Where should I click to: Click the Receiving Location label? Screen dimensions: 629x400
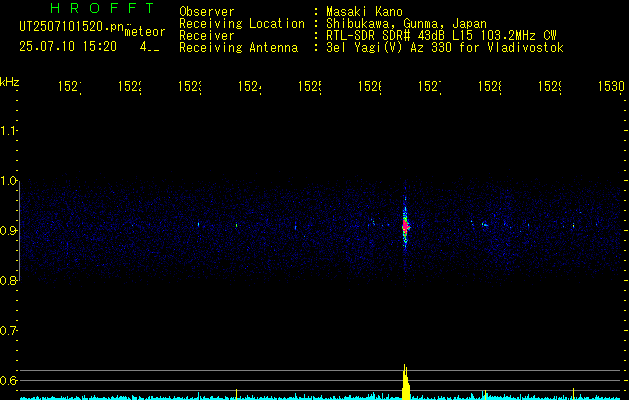pos(242,24)
